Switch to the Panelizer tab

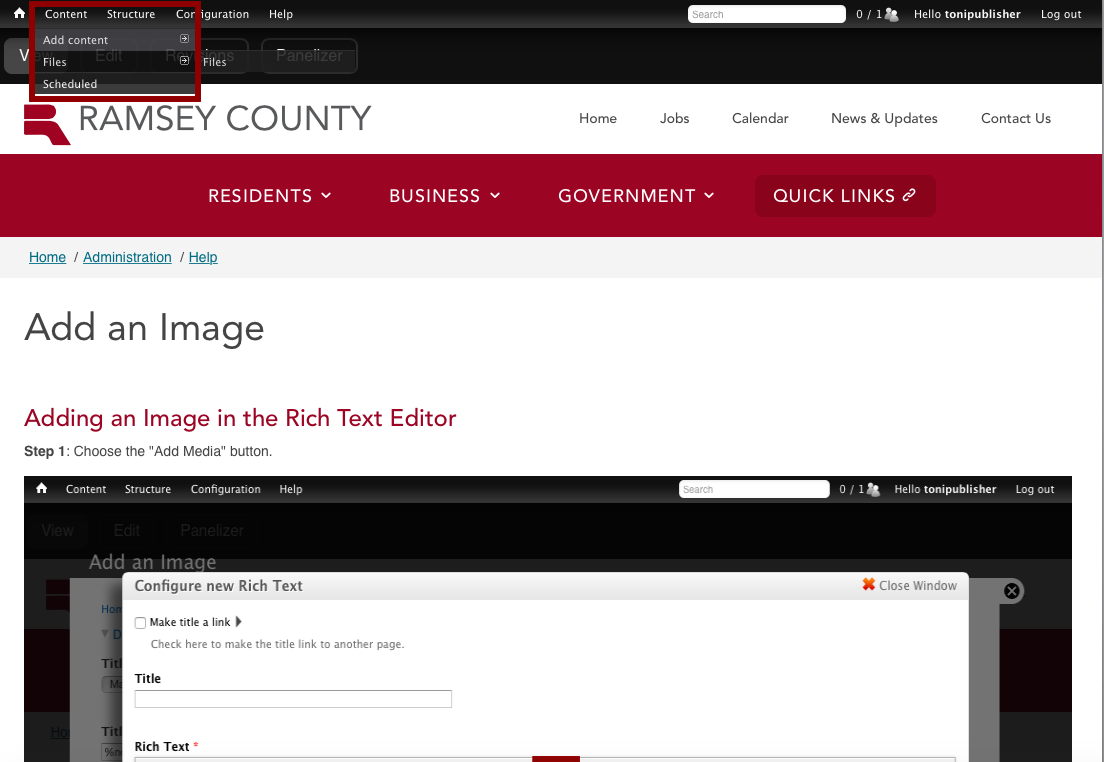pos(309,56)
